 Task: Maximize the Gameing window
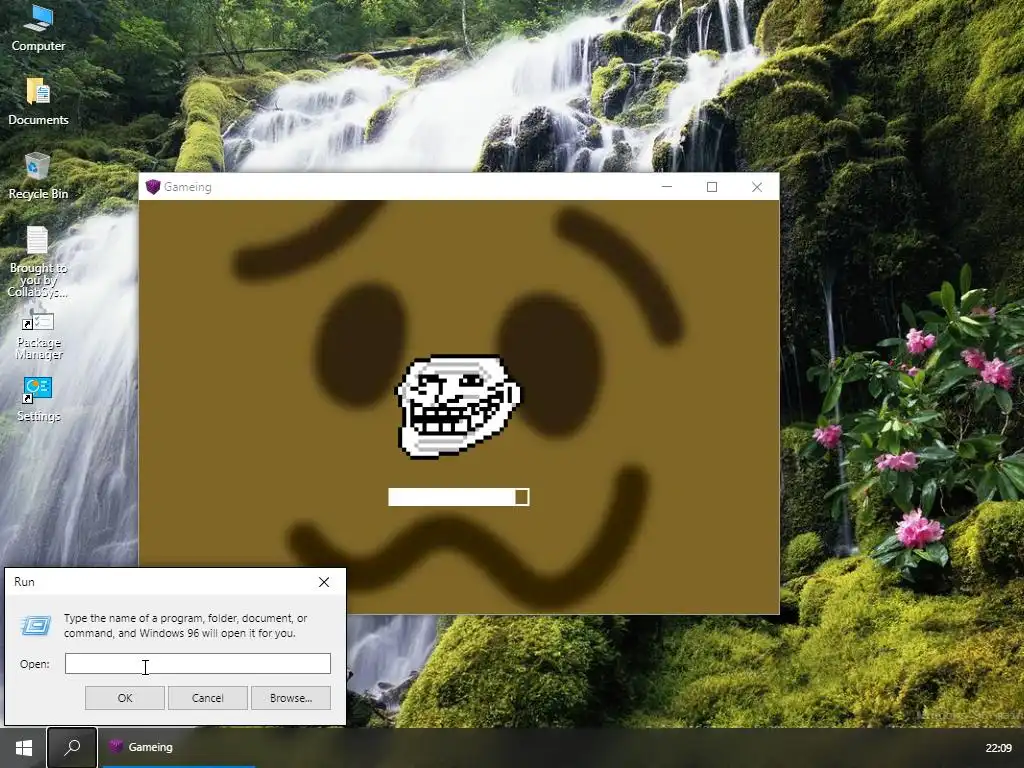coord(712,187)
